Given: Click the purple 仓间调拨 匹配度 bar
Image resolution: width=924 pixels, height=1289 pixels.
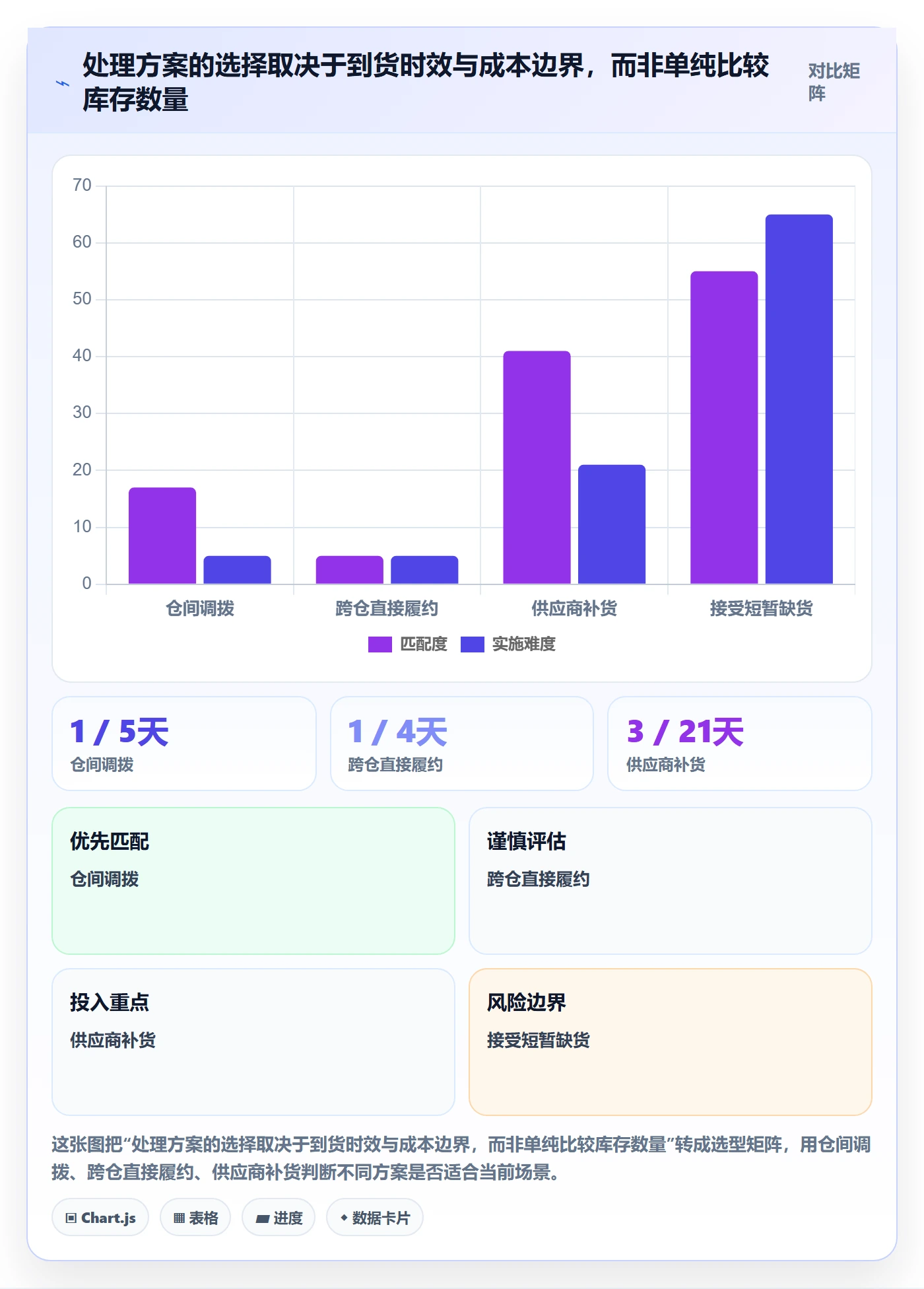Looking at the screenshot, I should tap(162, 536).
